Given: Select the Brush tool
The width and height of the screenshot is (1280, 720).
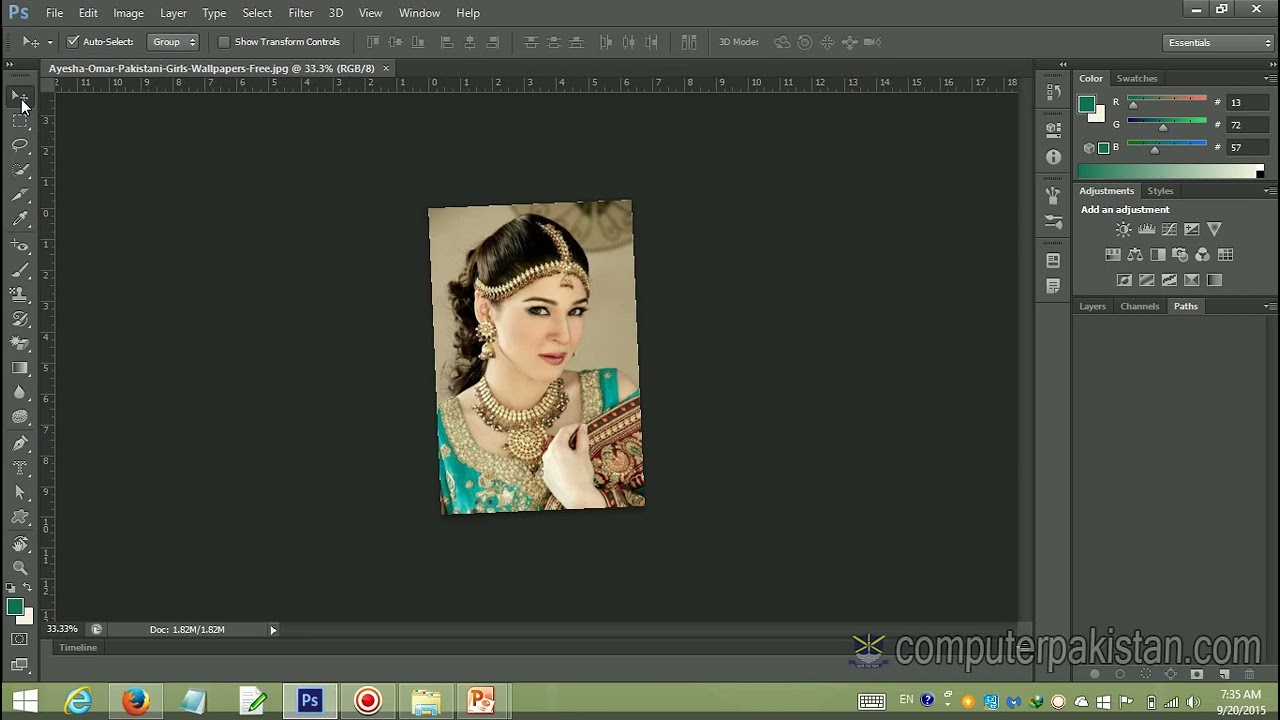Looking at the screenshot, I should [20, 270].
